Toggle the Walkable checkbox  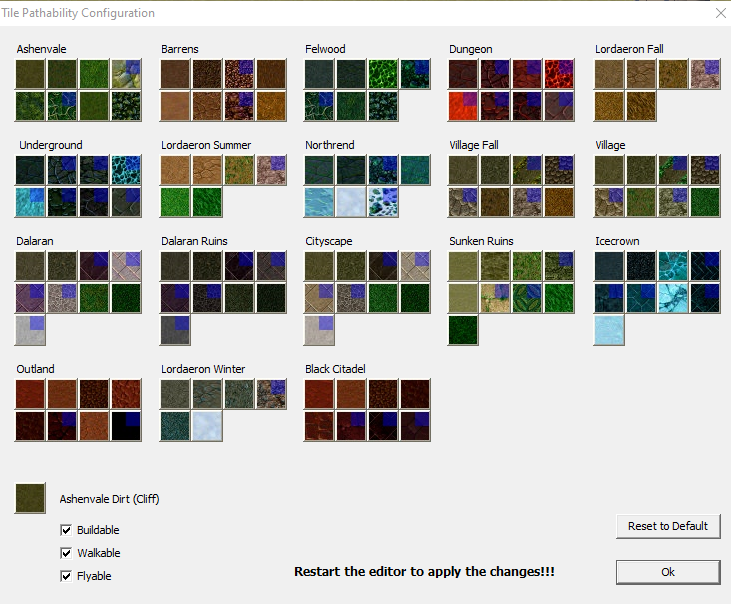[66, 553]
